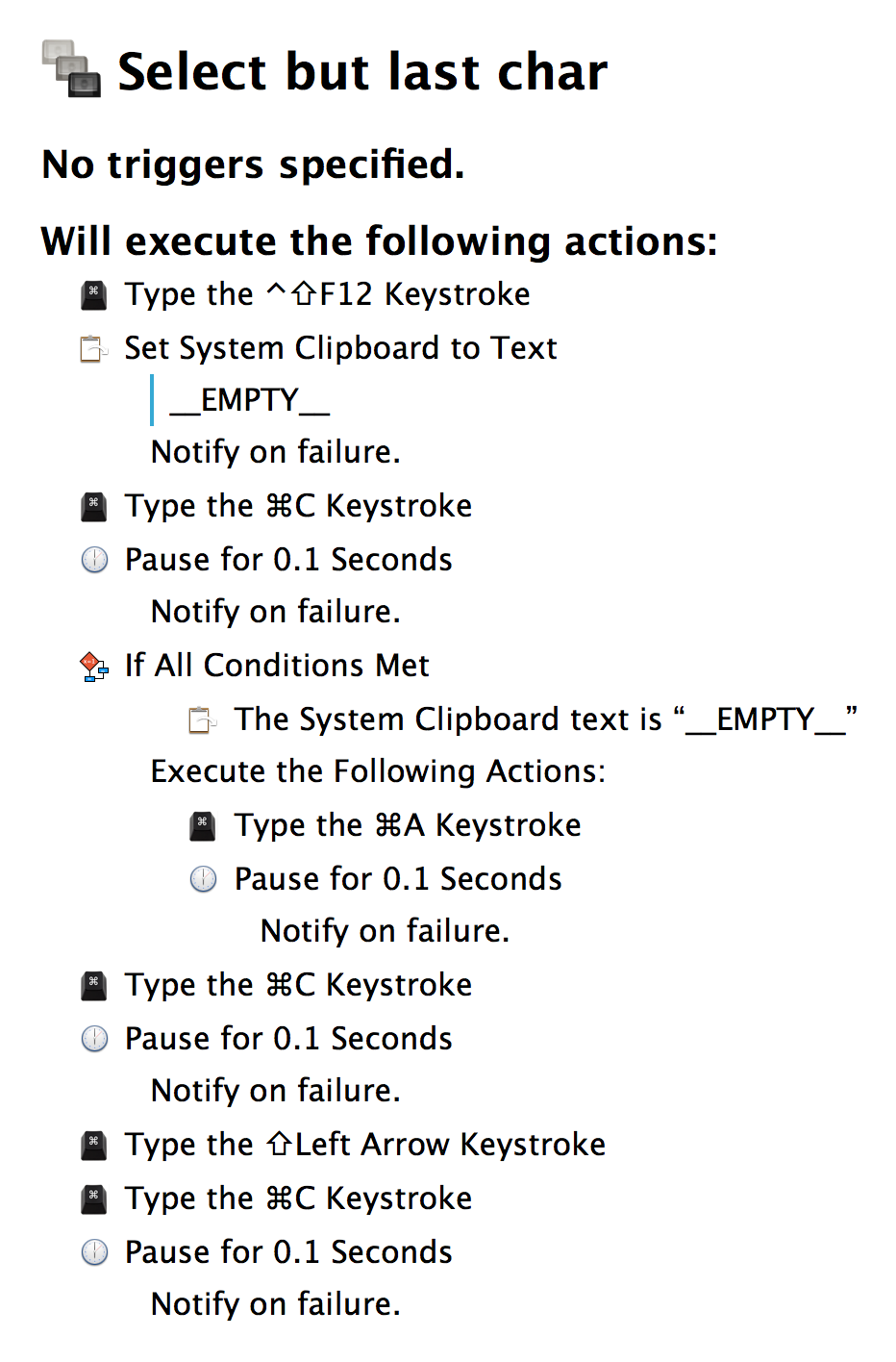Select the macro title Select but last char
Screen dimensions: 896x1362
pos(362,72)
